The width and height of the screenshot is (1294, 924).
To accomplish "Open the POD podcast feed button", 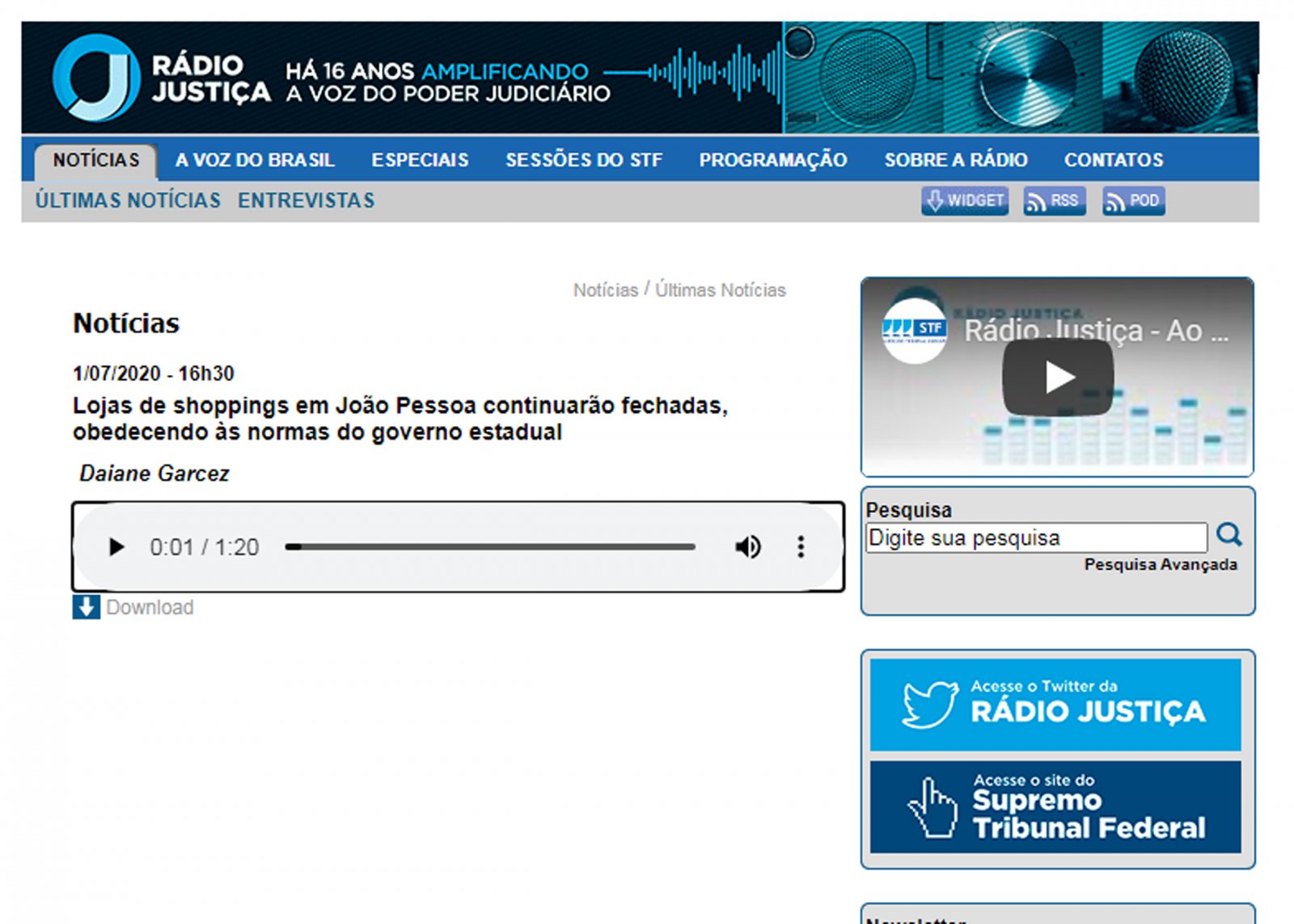I will (x=1133, y=200).
